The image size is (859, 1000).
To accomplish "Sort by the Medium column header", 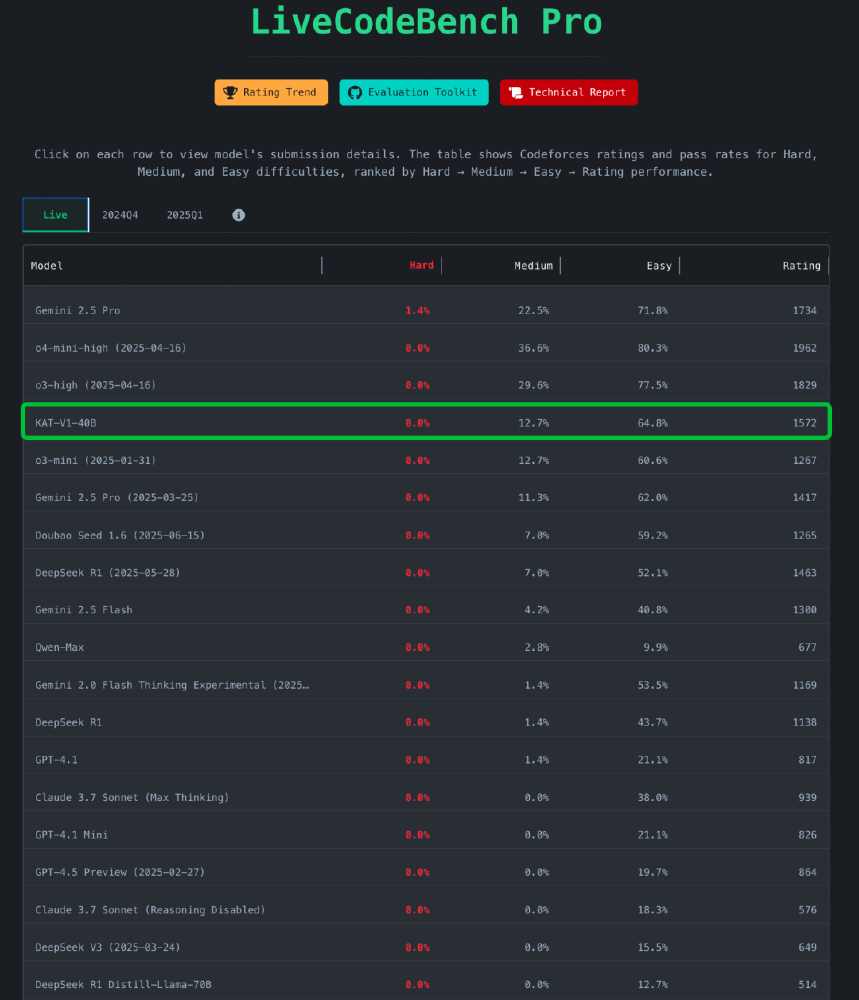I will (x=533, y=265).
